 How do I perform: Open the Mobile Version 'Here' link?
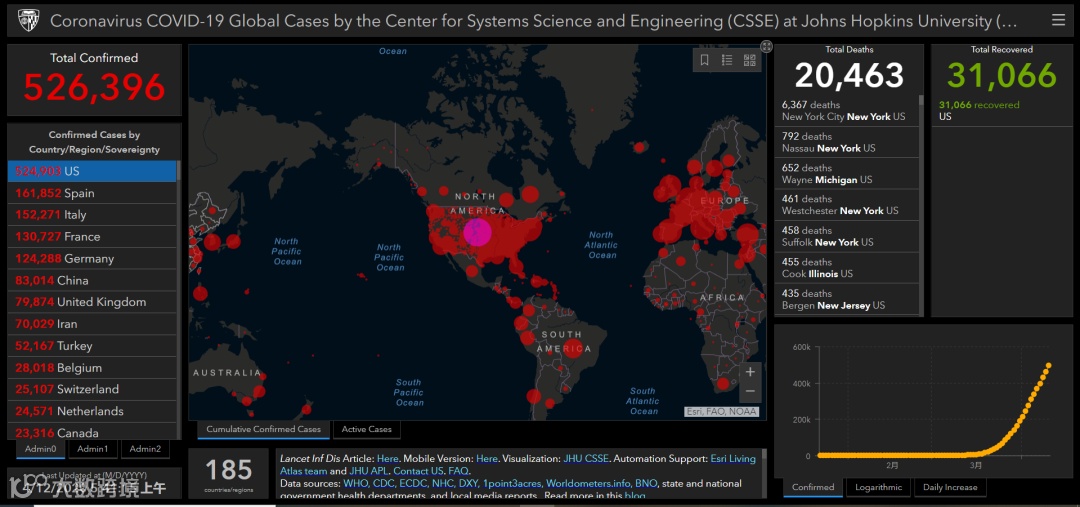[x=487, y=459]
